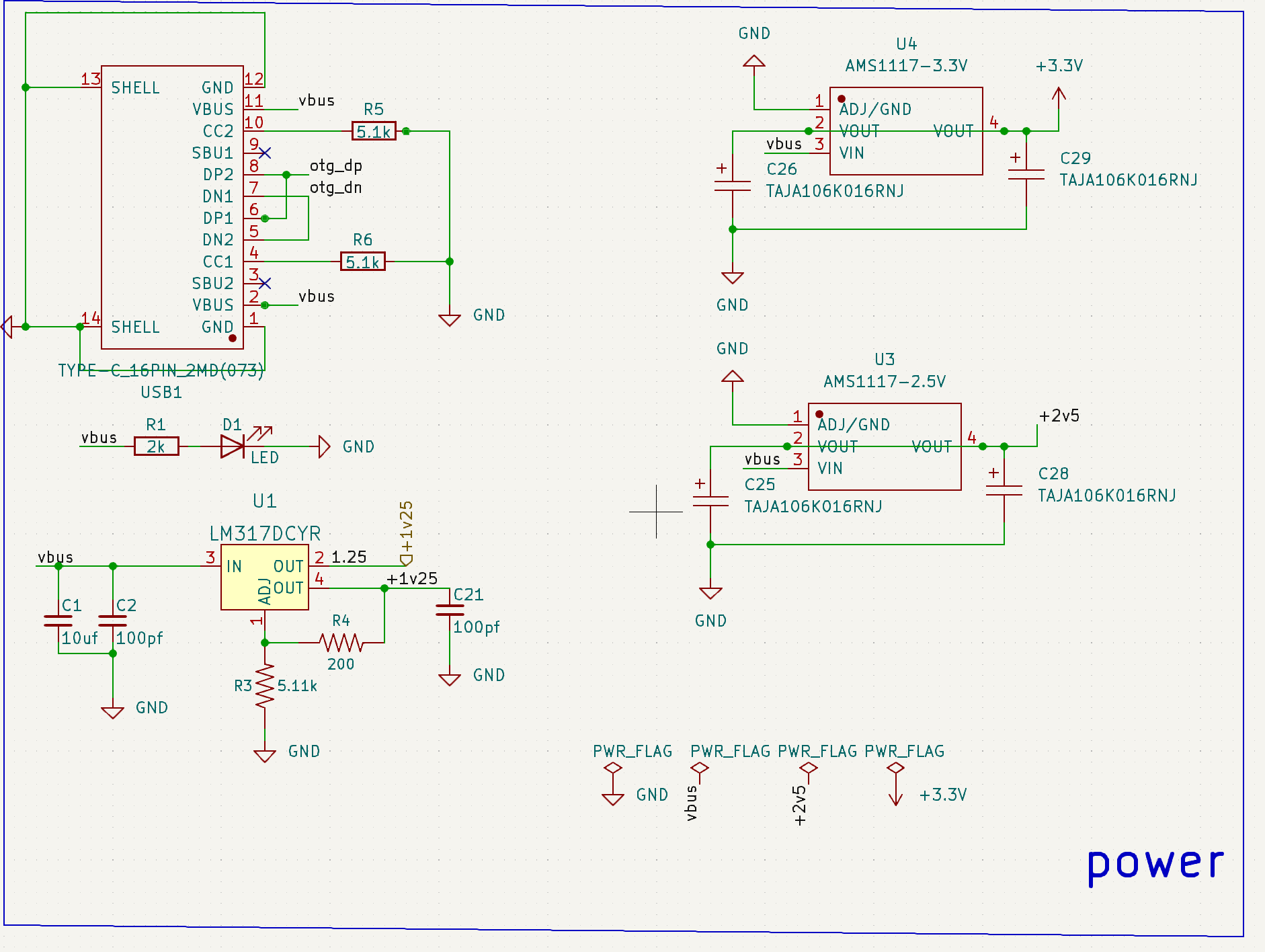Click the R4 200 ohm resistor symbol
1265x952 pixels.
click(341, 643)
